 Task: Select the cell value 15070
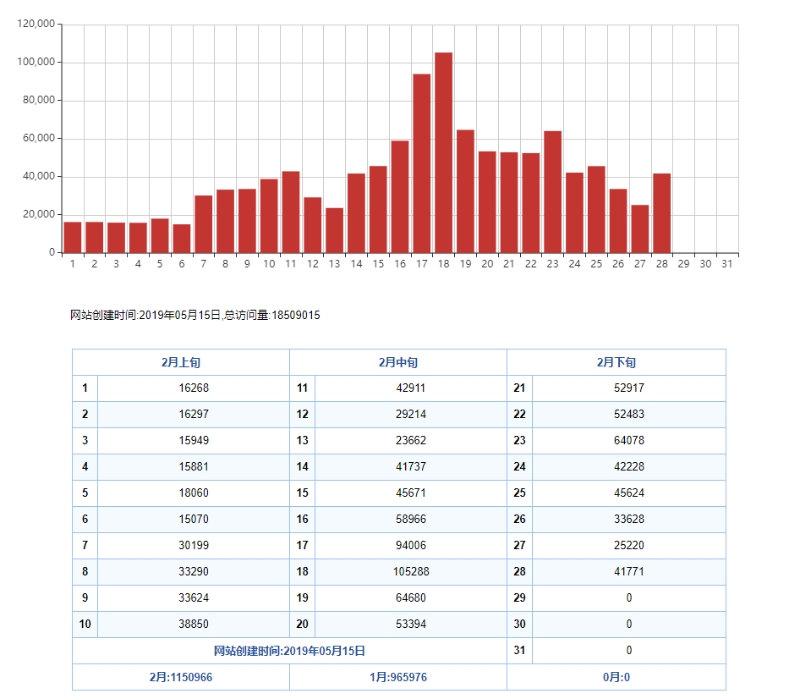tap(193, 519)
